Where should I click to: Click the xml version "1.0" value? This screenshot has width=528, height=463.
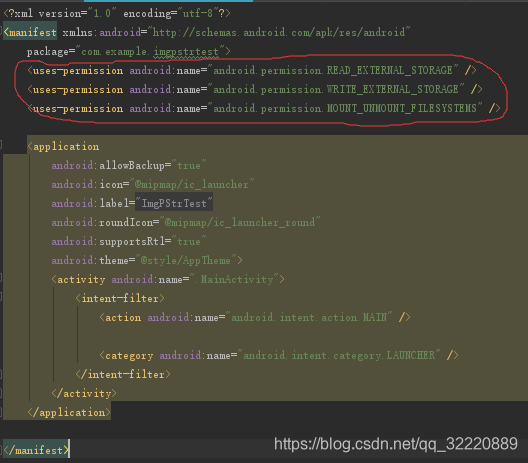102,13
